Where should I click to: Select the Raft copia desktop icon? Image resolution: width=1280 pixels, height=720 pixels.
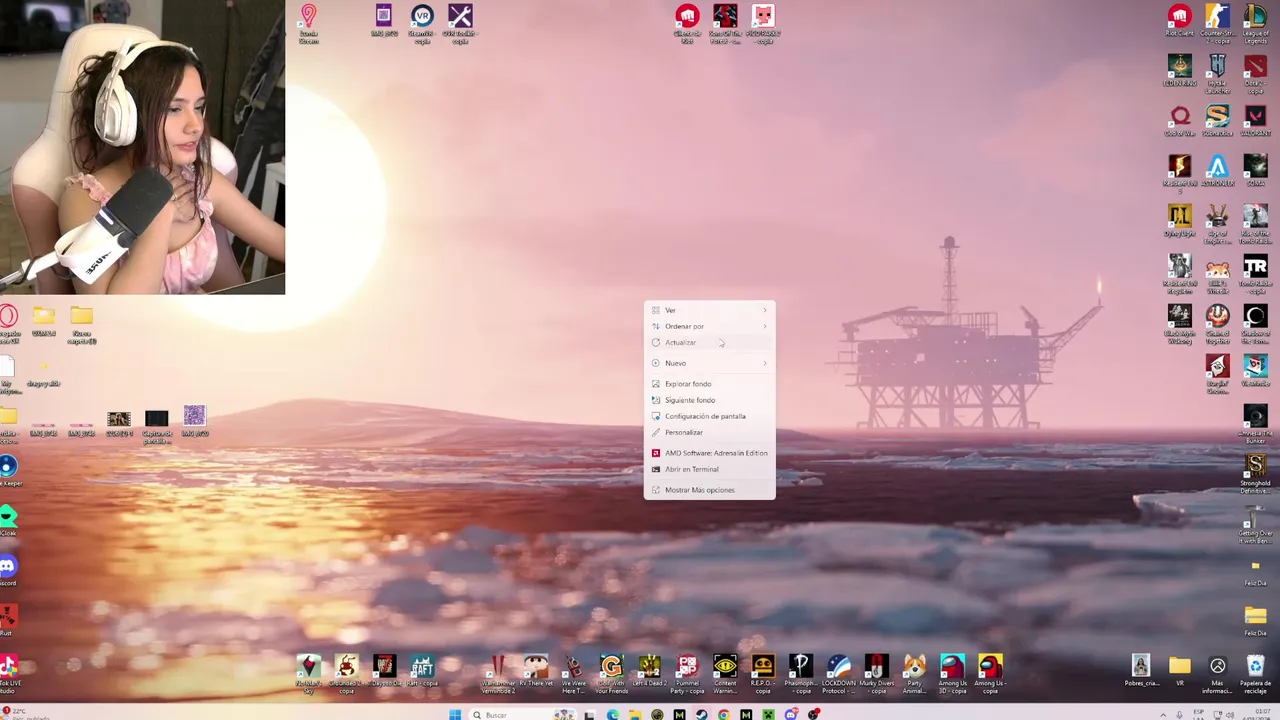(x=422, y=671)
